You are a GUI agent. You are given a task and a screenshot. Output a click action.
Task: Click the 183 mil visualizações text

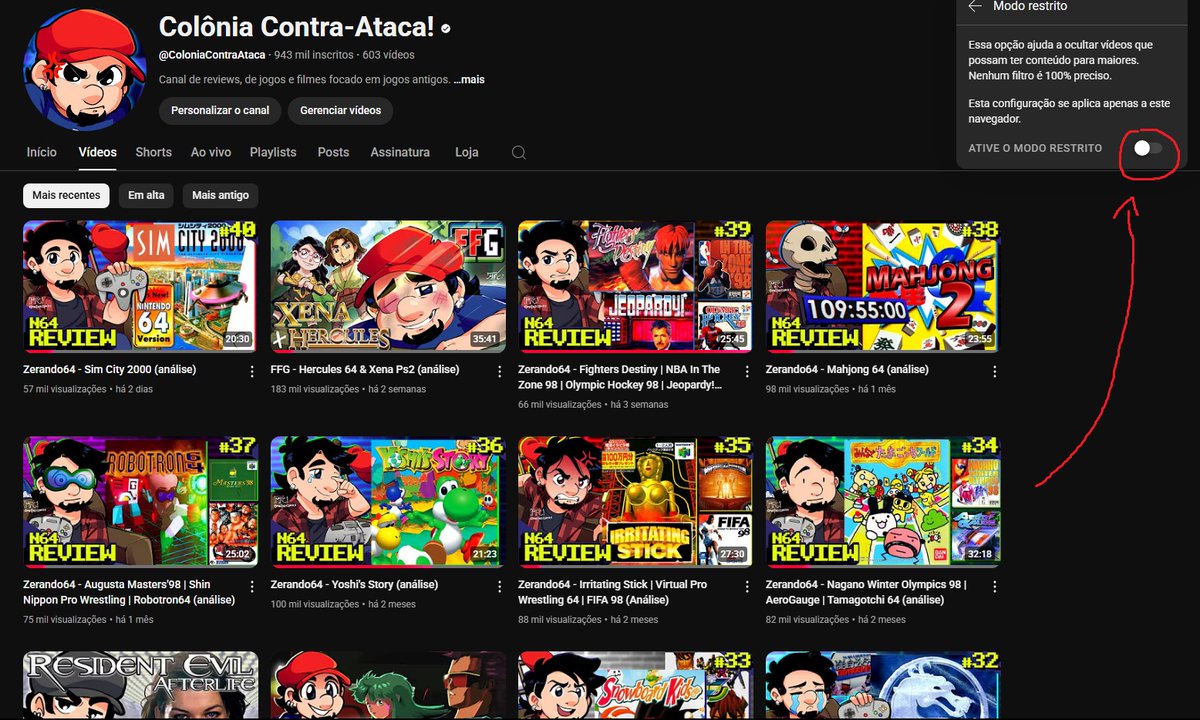[x=314, y=389]
